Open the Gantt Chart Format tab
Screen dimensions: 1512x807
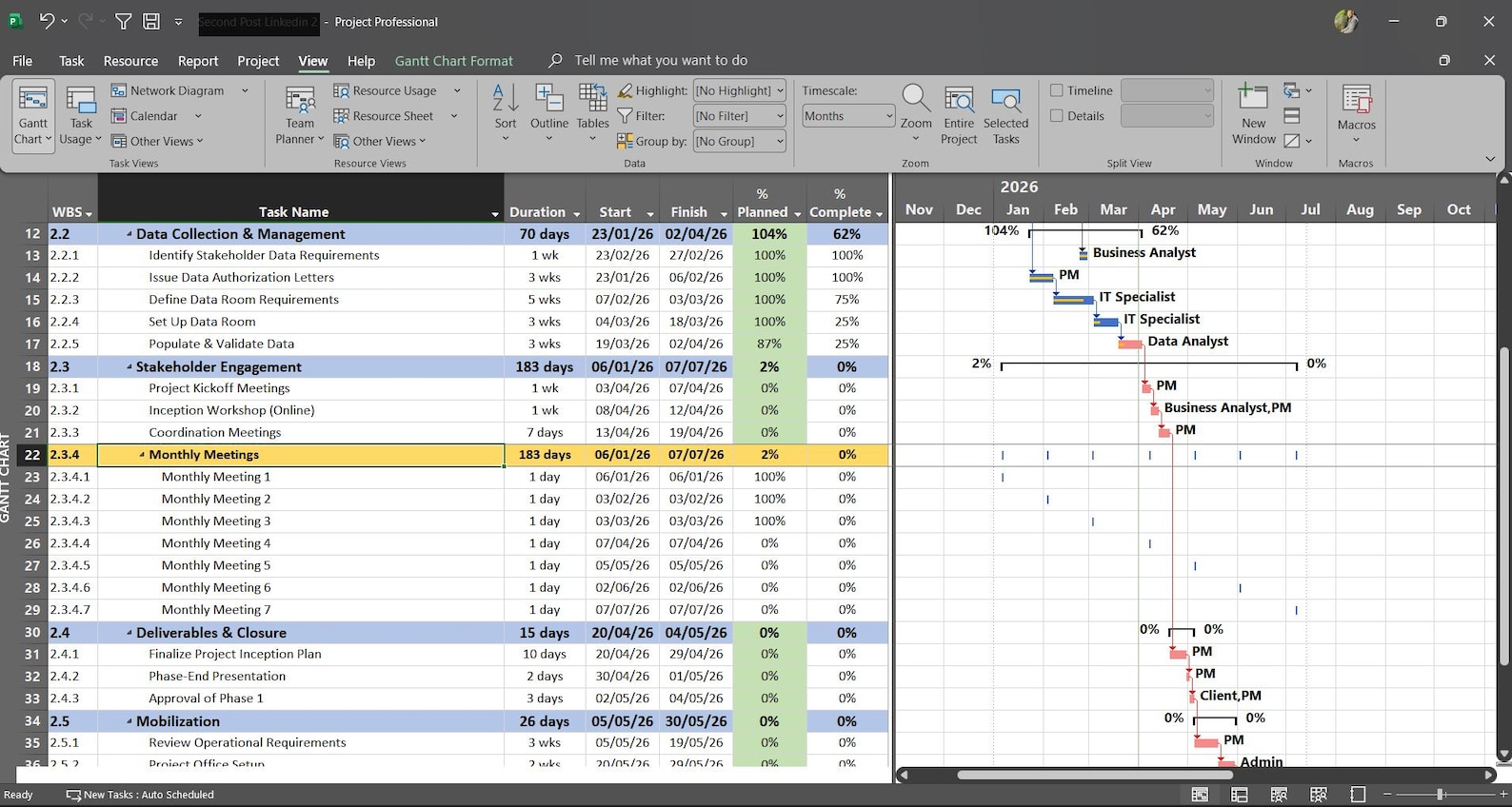click(454, 60)
